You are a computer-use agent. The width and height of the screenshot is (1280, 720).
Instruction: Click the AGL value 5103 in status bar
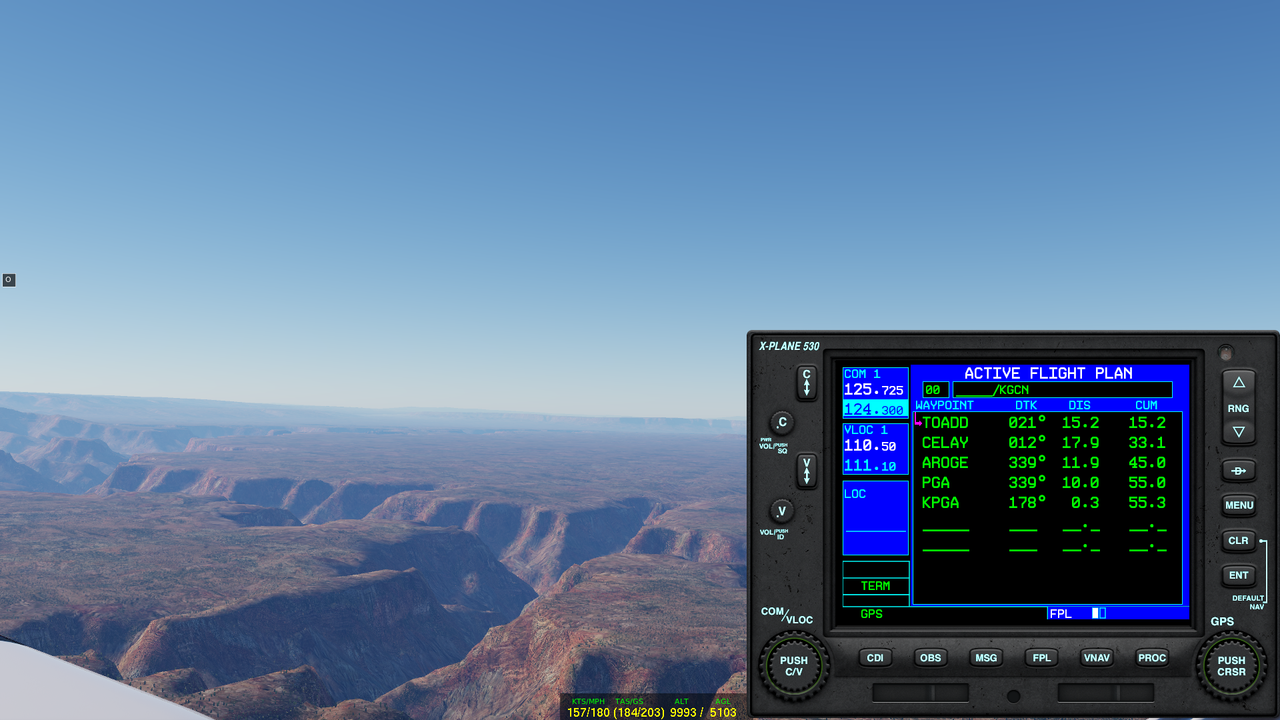(x=723, y=713)
